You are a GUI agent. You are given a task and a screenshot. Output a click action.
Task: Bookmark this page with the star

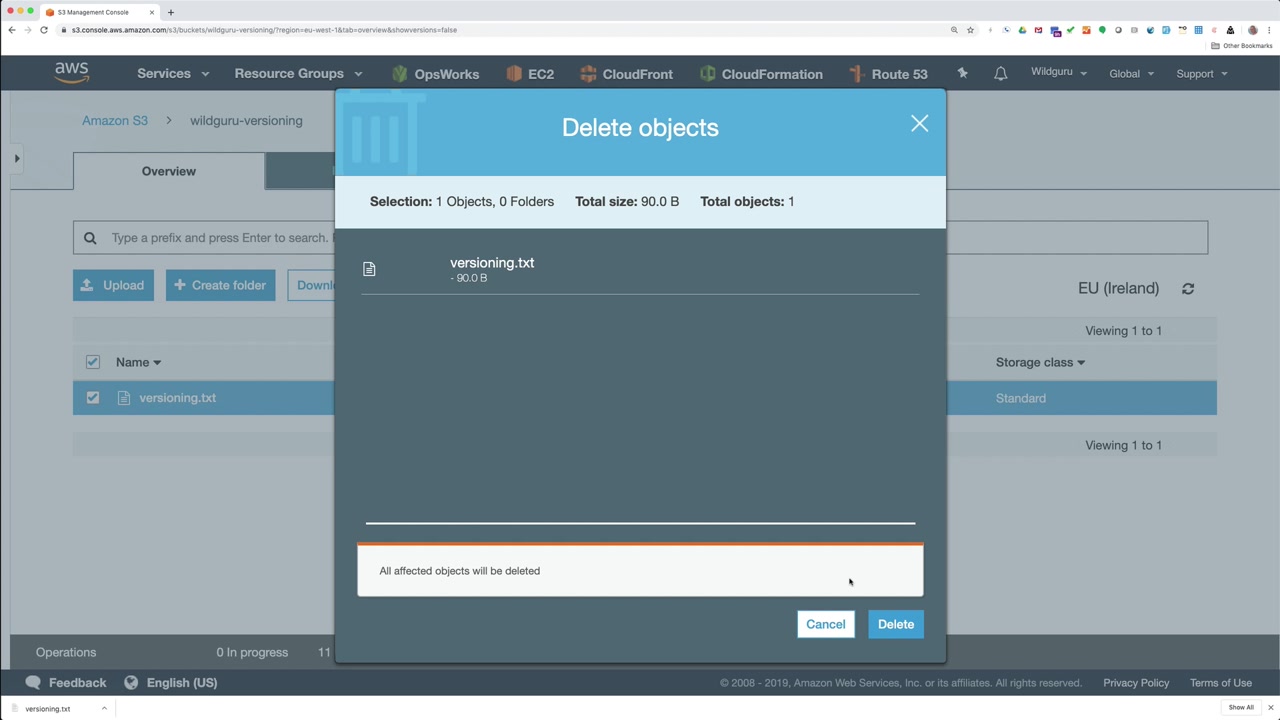click(x=970, y=30)
